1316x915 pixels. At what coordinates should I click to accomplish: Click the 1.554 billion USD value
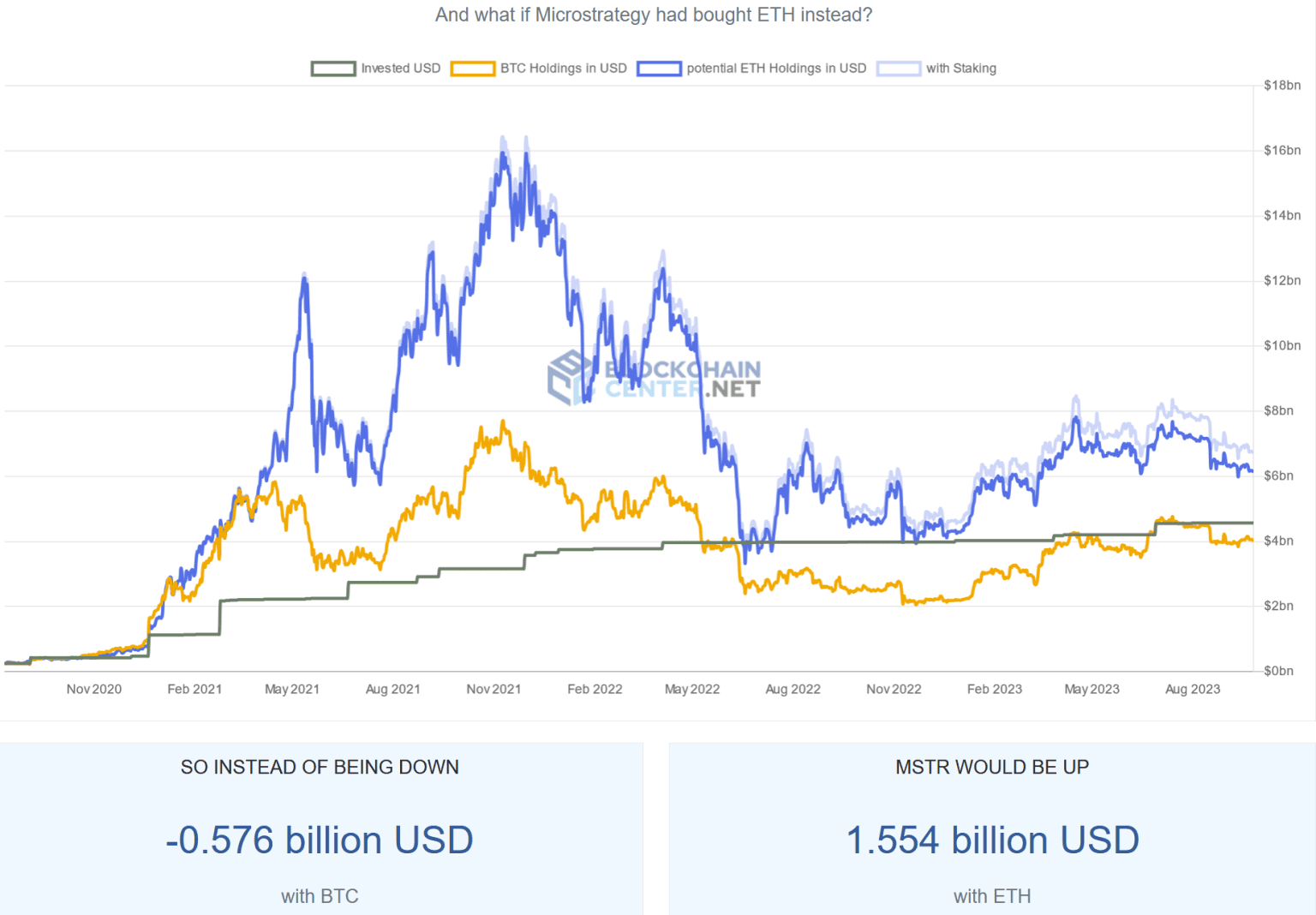tap(992, 840)
